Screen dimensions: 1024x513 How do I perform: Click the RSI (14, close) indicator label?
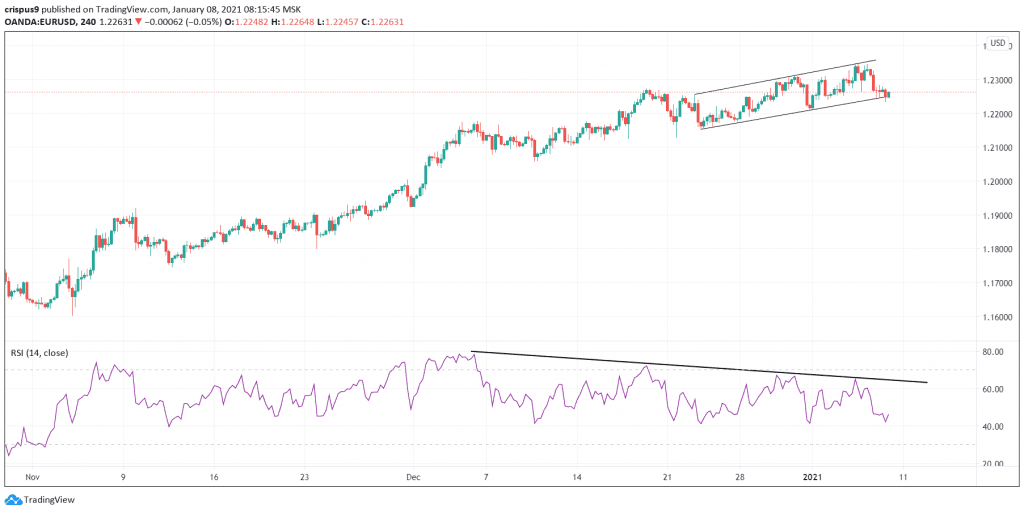click(39, 353)
